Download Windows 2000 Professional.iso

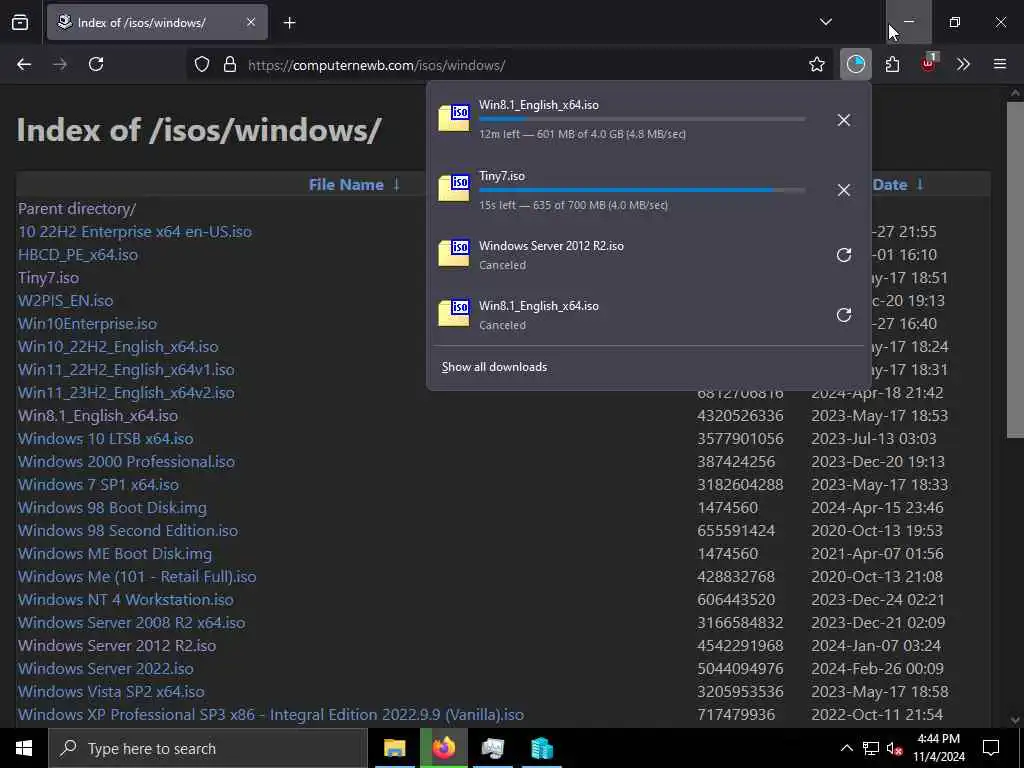click(x=126, y=462)
